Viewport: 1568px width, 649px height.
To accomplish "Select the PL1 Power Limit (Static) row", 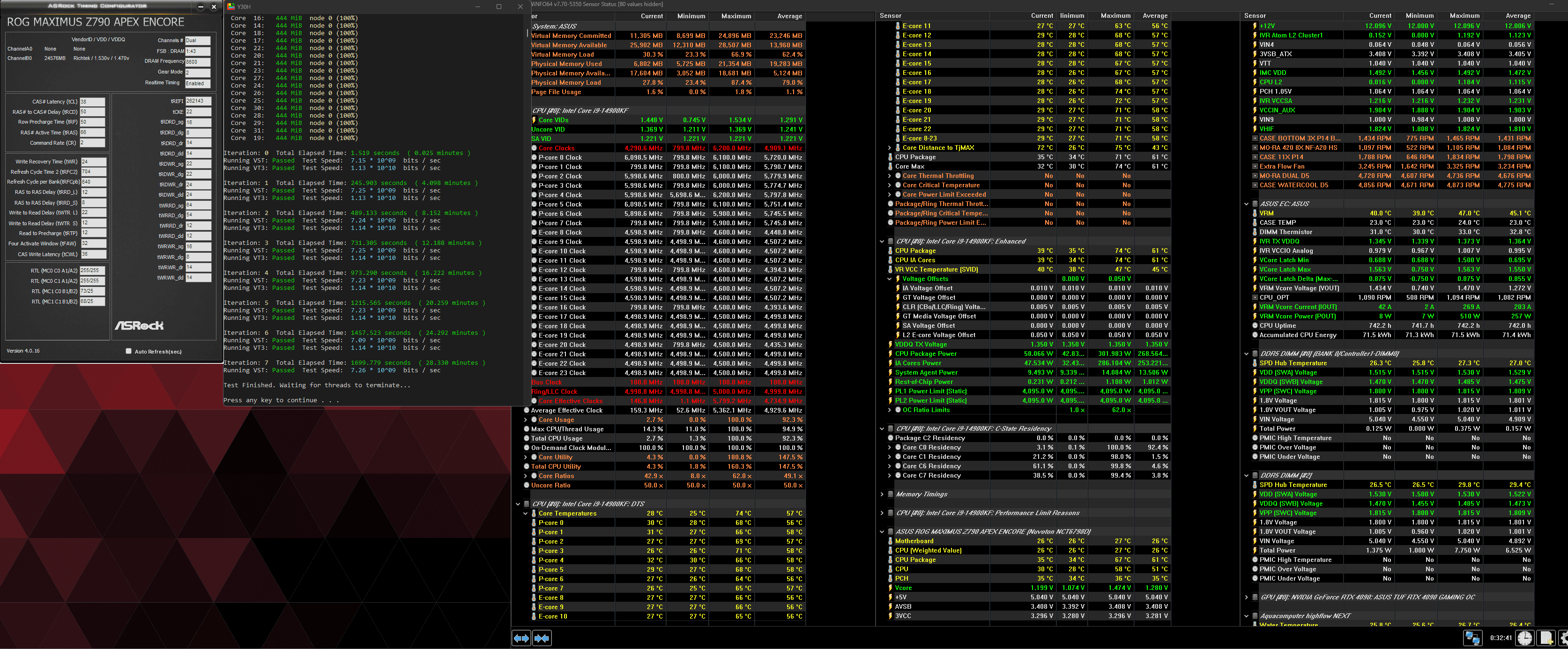I will point(1029,391).
